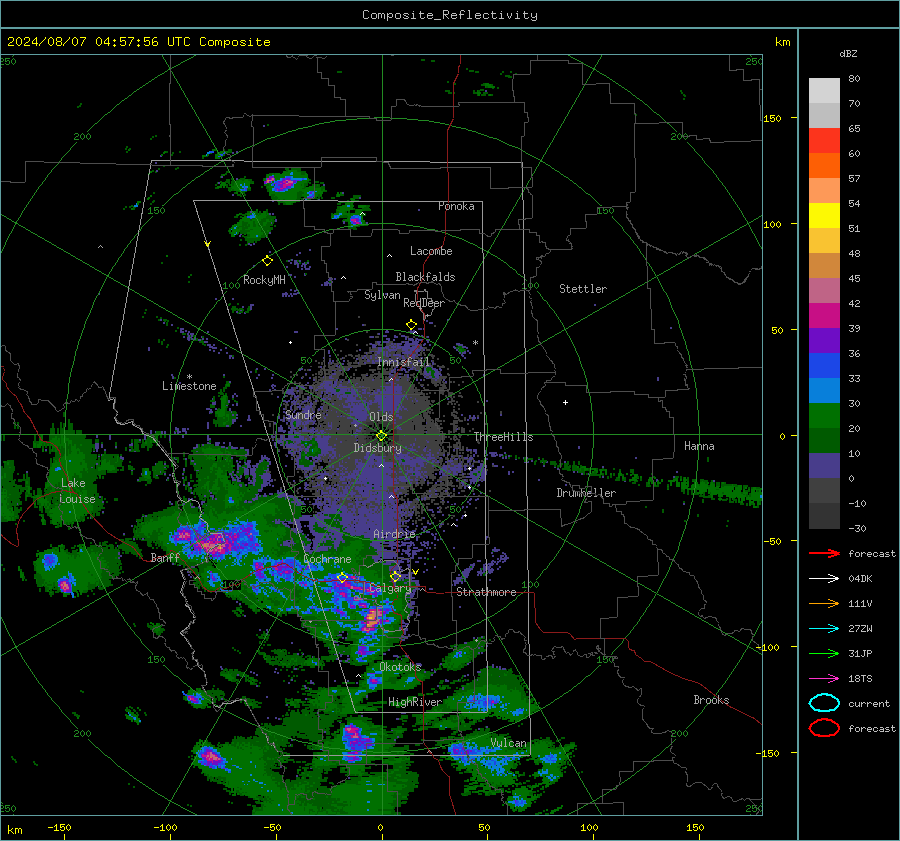This screenshot has width=900, height=841.
Task: Pick the slate-purple 0-10 dBZ swatch
Action: [824, 466]
